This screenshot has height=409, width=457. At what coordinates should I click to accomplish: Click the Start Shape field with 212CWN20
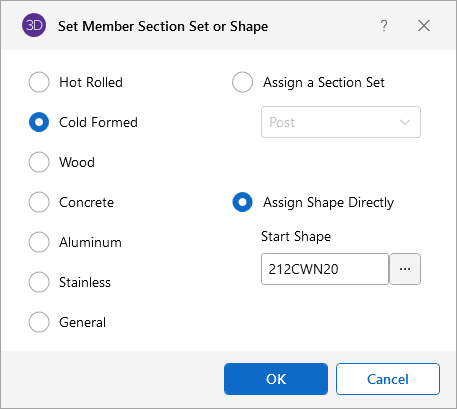click(325, 269)
